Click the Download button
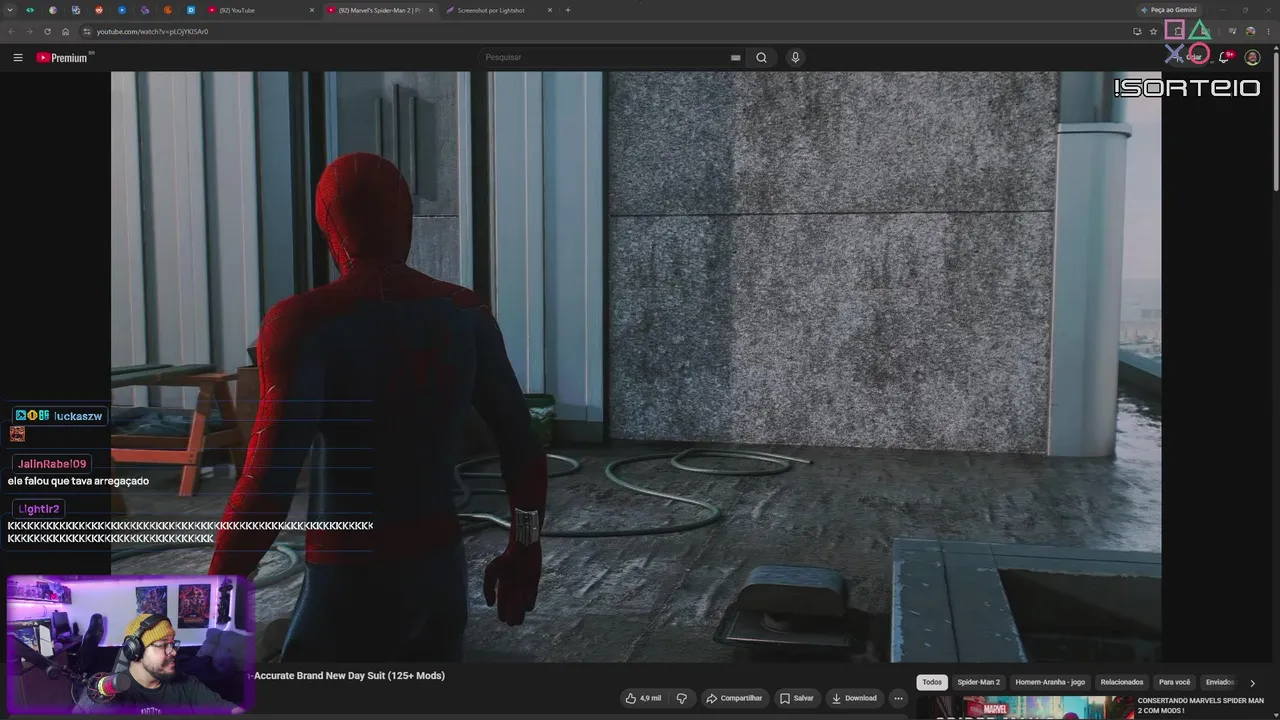This screenshot has height=720, width=1280. click(x=854, y=698)
